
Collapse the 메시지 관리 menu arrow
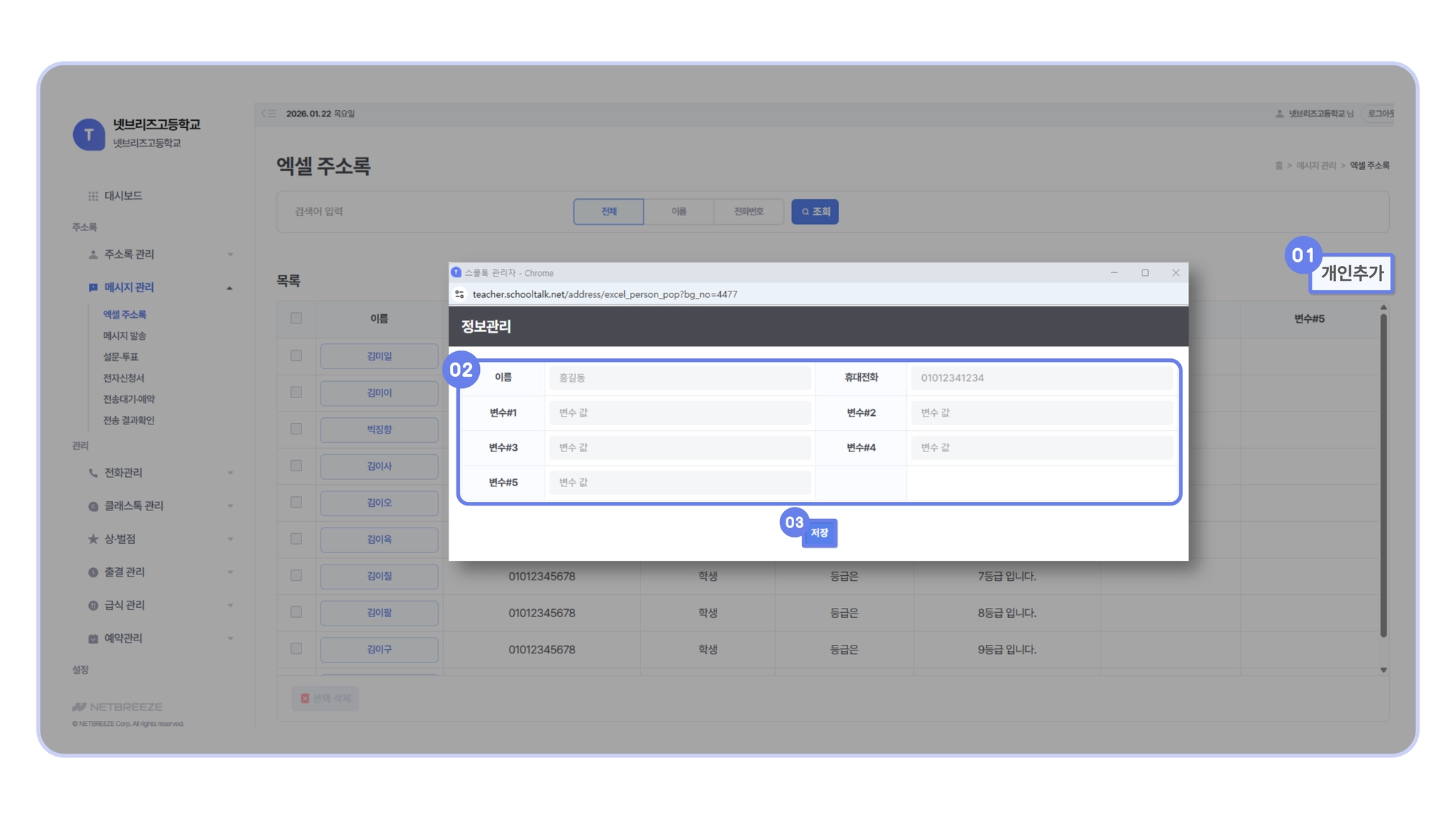pos(230,288)
